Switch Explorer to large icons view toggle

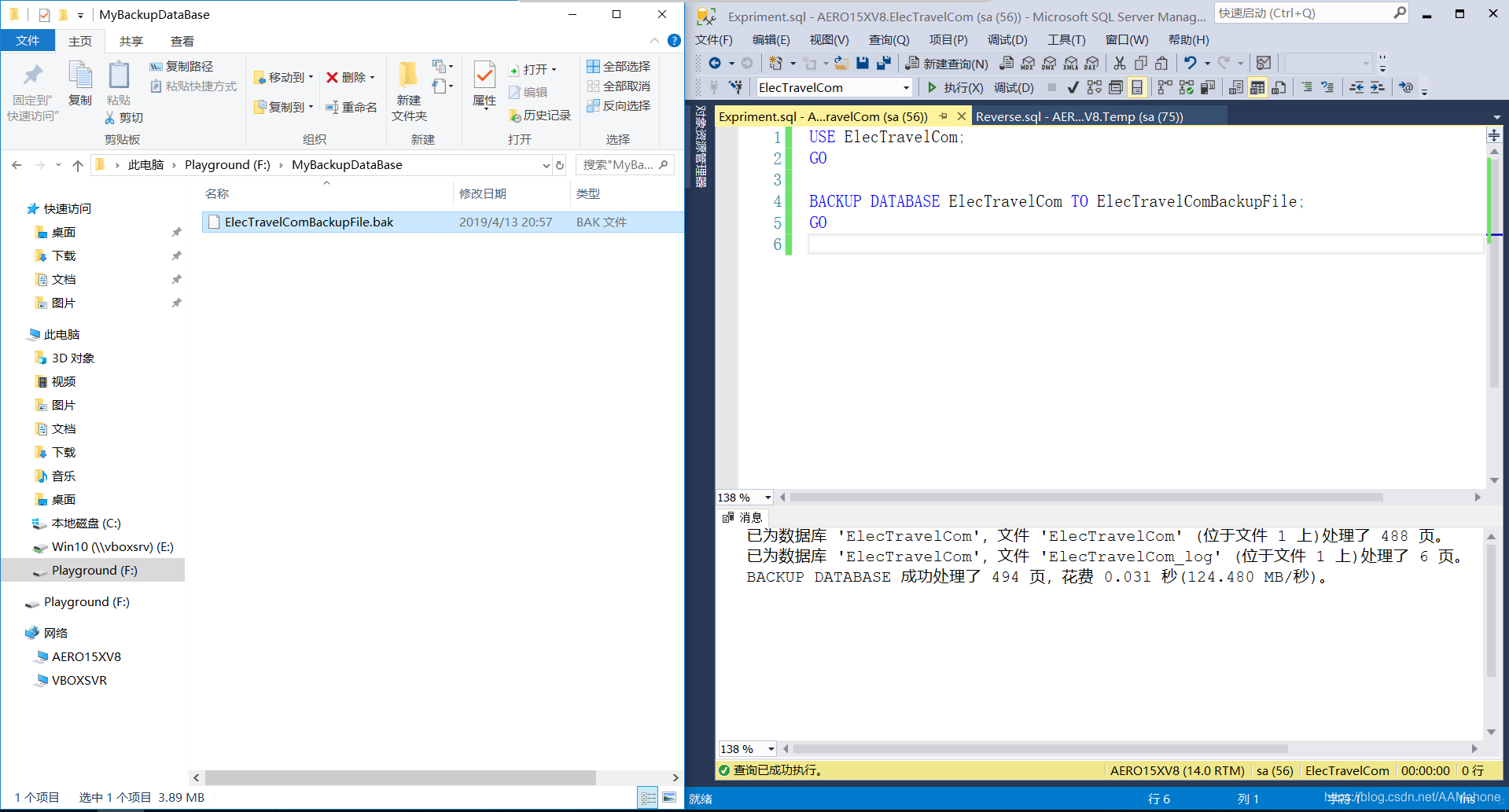tap(669, 798)
